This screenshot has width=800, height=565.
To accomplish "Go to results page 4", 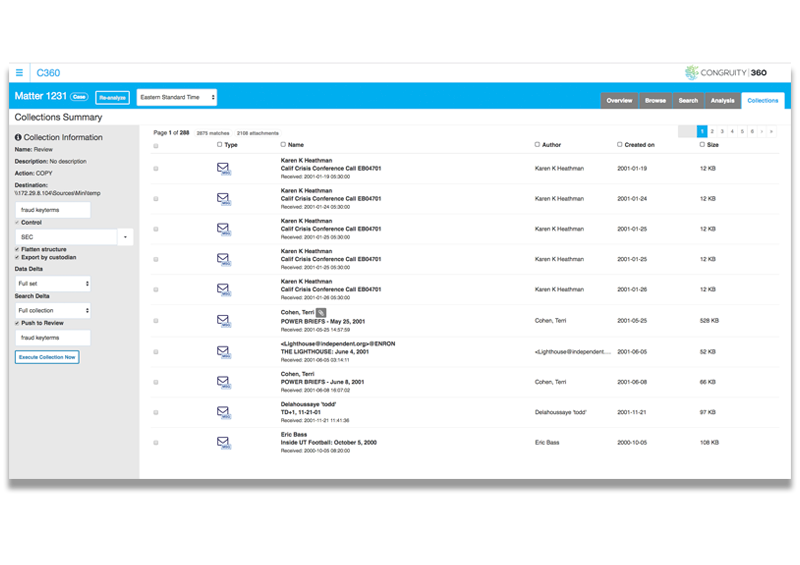I will [x=732, y=132].
